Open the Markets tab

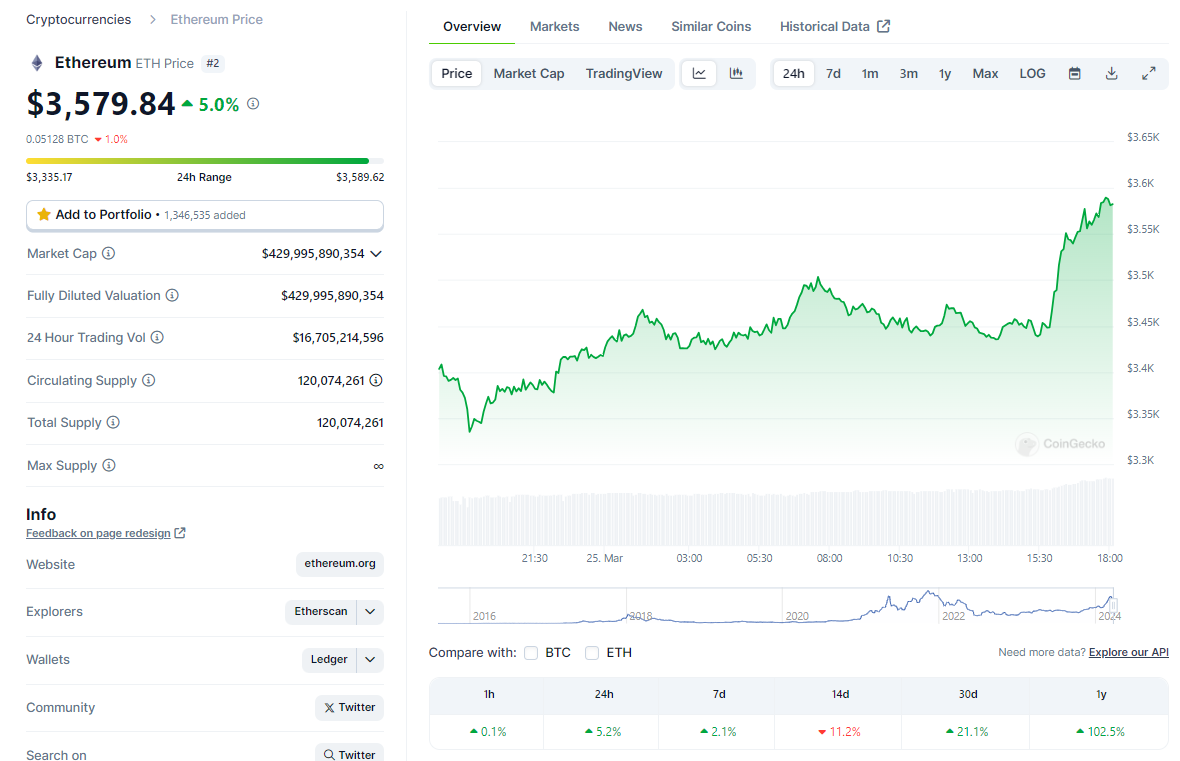(555, 27)
